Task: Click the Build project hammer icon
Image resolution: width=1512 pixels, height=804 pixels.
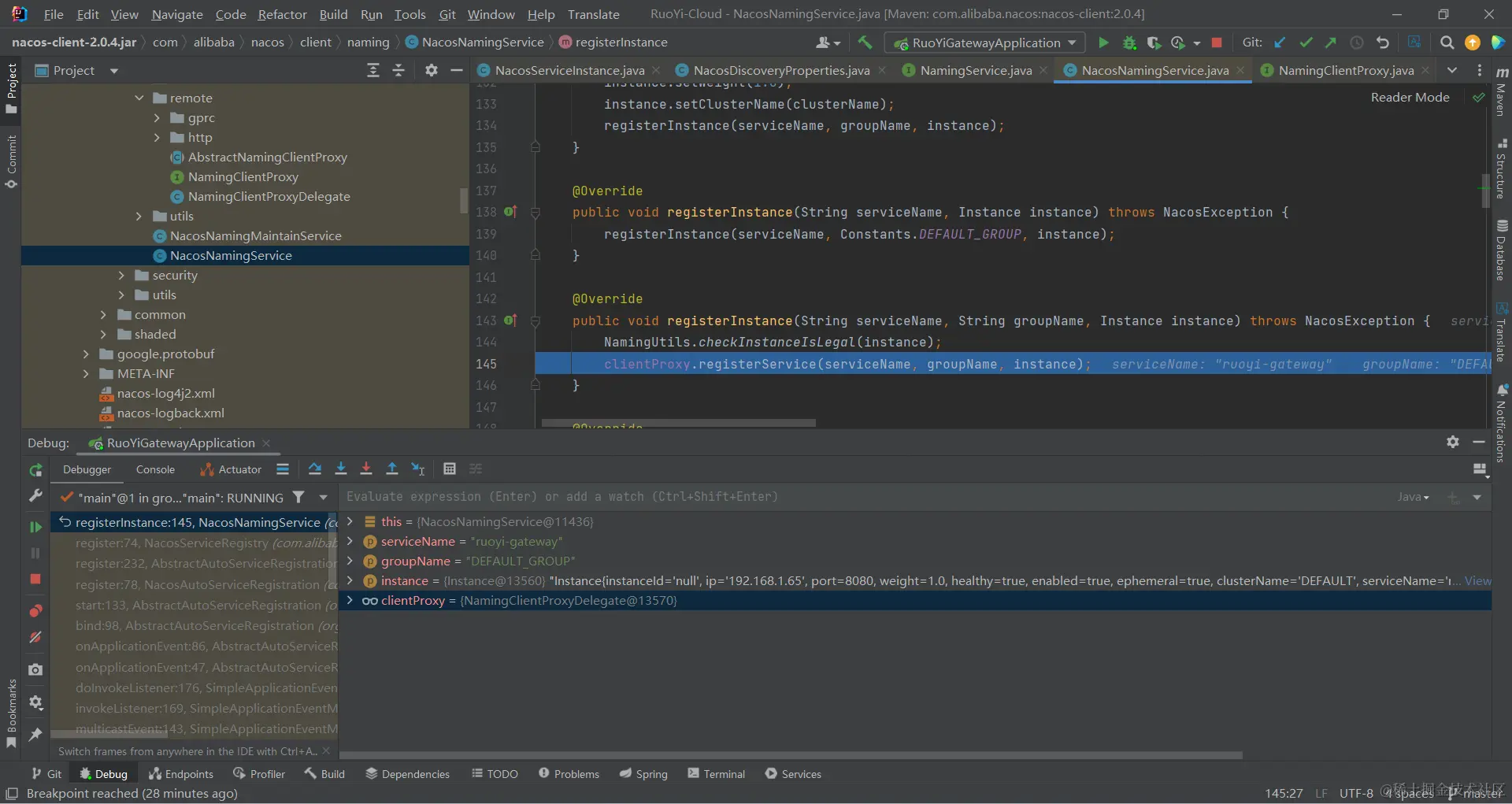Action: tap(865, 43)
